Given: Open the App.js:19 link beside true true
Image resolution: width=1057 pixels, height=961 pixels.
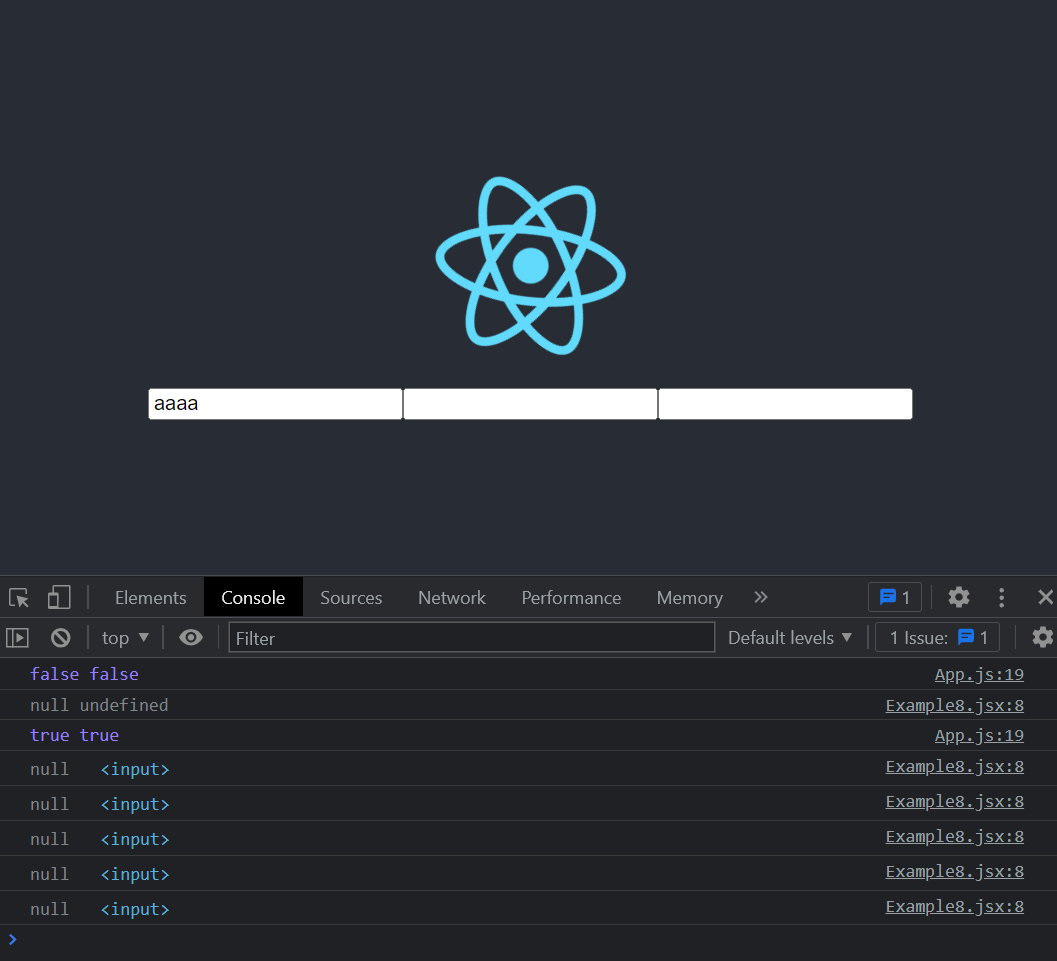Looking at the screenshot, I should (x=979, y=736).
